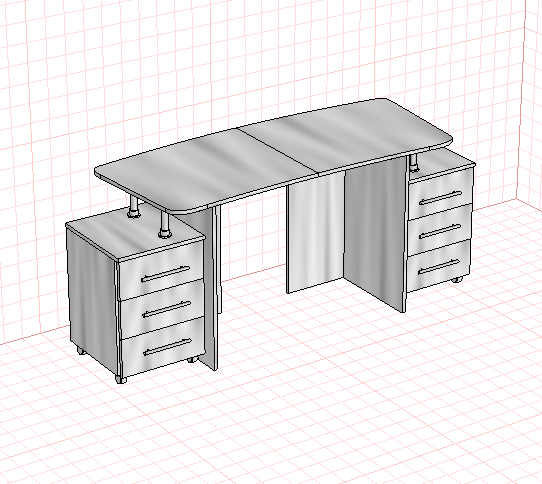The image size is (542, 484).
Task: Click the front cylindrical support on left cabinet
Action: pos(165,225)
